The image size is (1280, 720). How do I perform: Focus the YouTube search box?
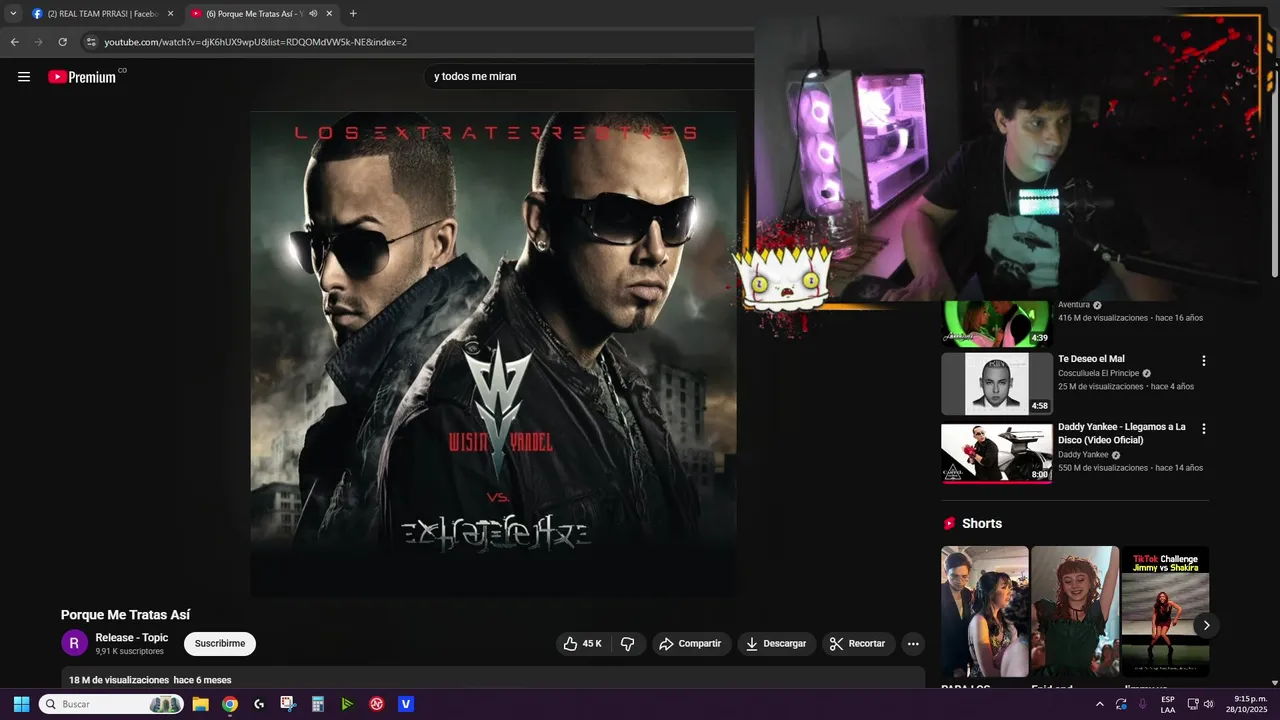click(x=590, y=76)
